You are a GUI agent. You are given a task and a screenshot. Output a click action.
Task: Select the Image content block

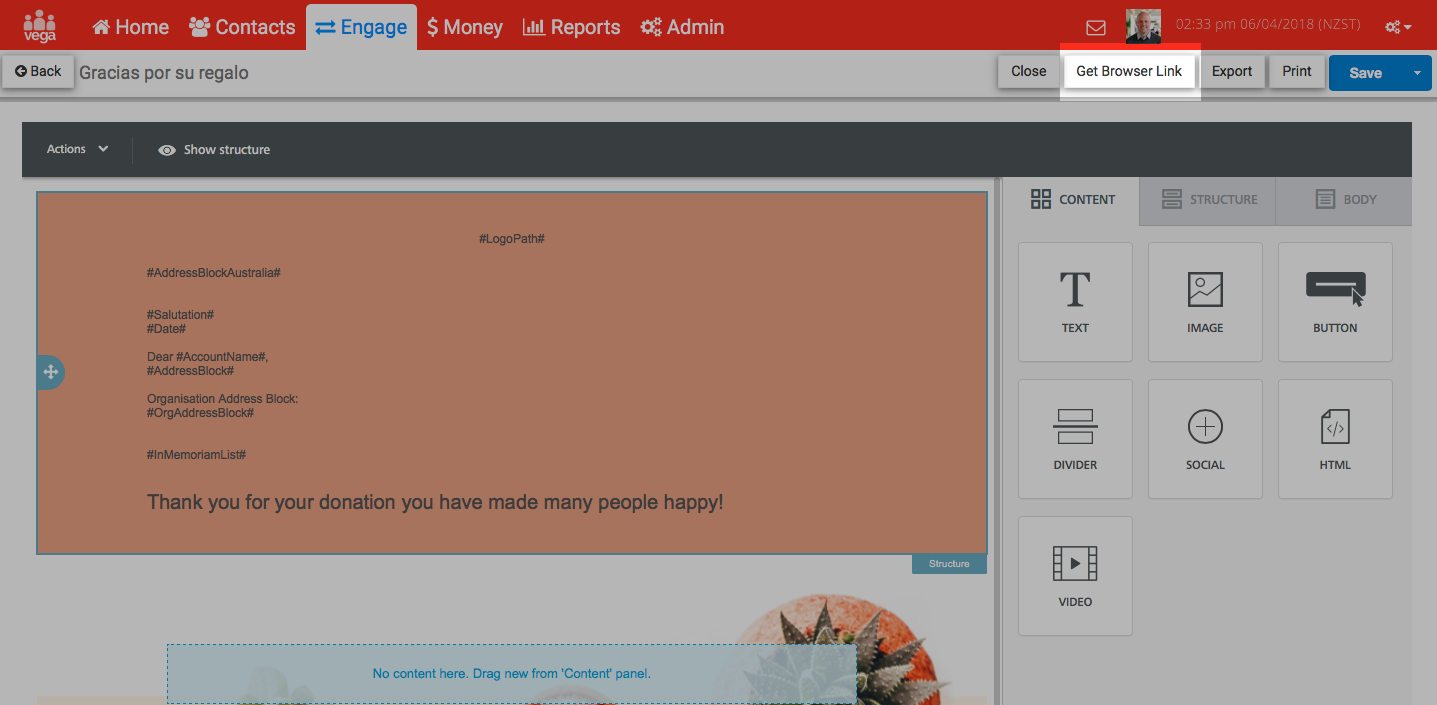(x=1205, y=302)
